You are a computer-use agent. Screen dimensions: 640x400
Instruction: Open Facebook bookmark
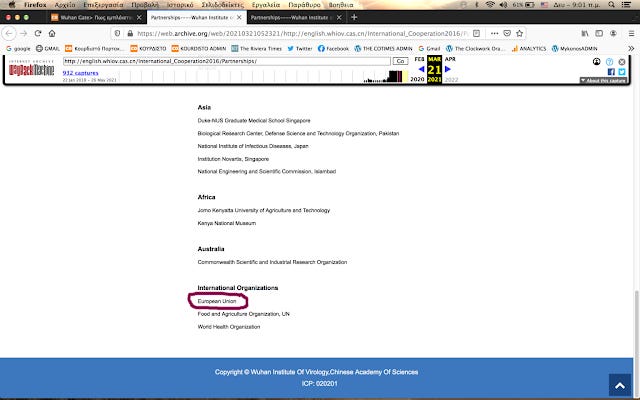333,49
